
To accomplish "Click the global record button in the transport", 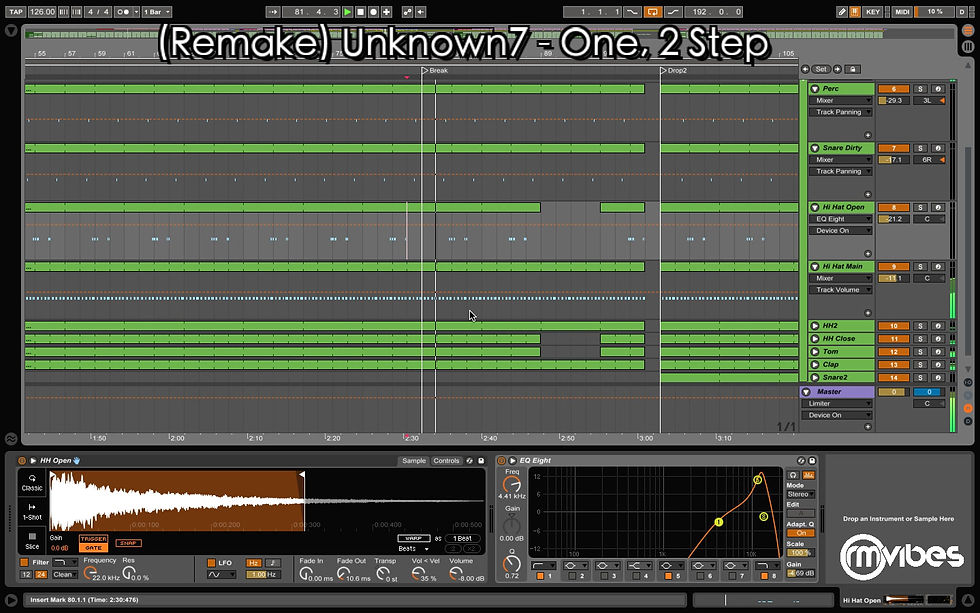I will click(373, 11).
